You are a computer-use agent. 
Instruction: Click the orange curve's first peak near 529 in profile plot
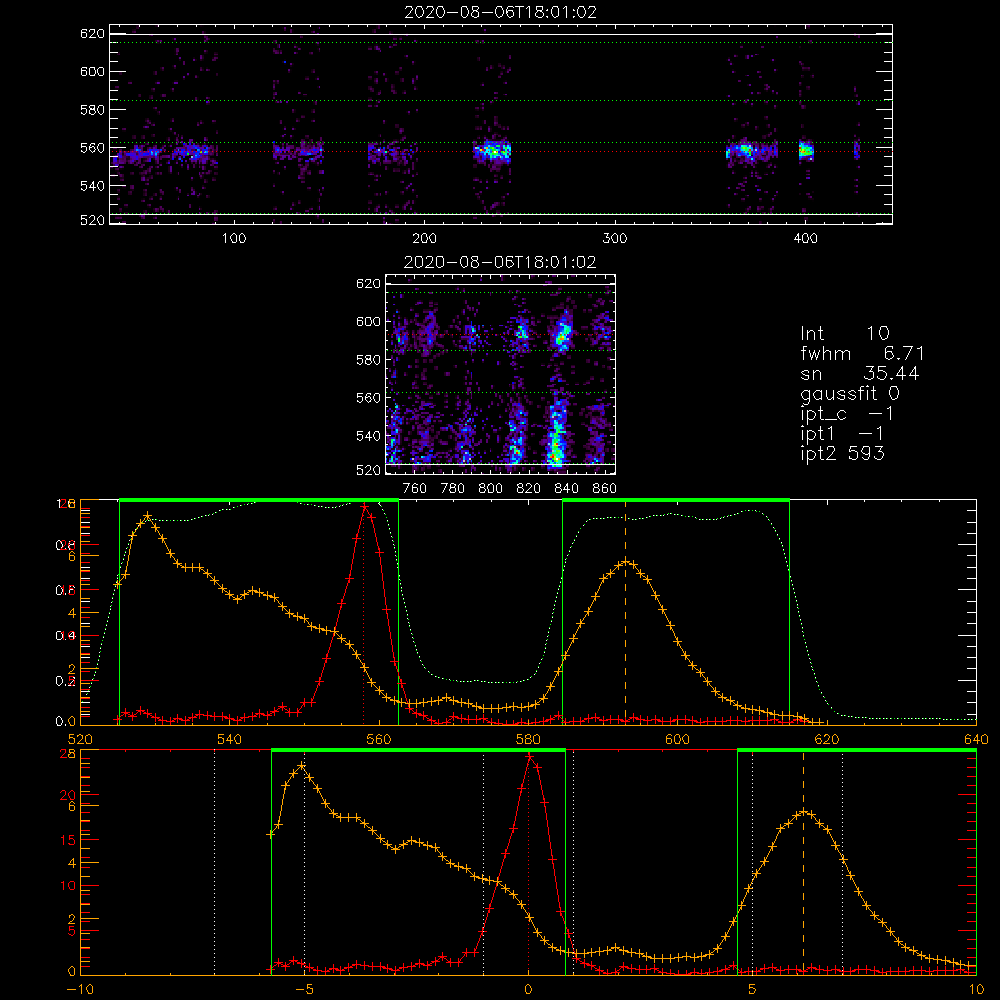[148, 515]
